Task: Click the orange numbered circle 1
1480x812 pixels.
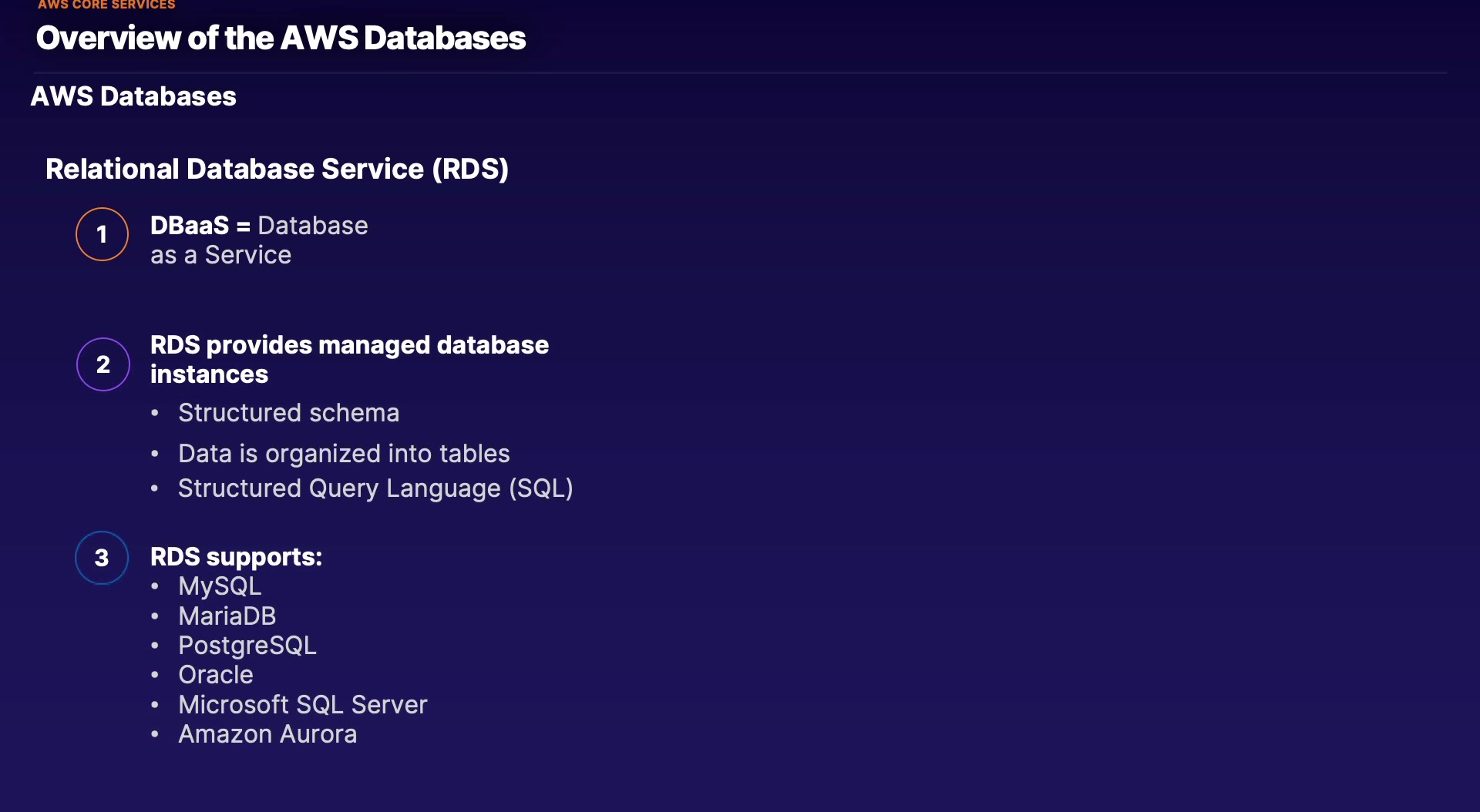Action: point(102,234)
